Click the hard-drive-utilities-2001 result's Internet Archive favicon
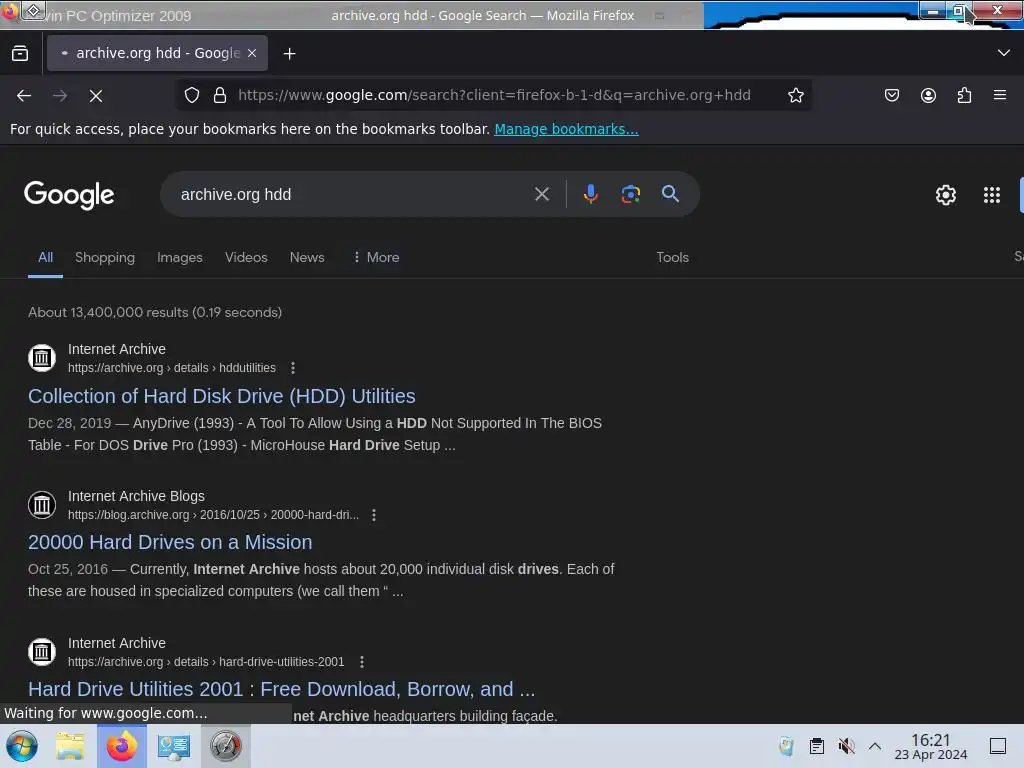Image resolution: width=1024 pixels, height=768 pixels. click(x=42, y=652)
